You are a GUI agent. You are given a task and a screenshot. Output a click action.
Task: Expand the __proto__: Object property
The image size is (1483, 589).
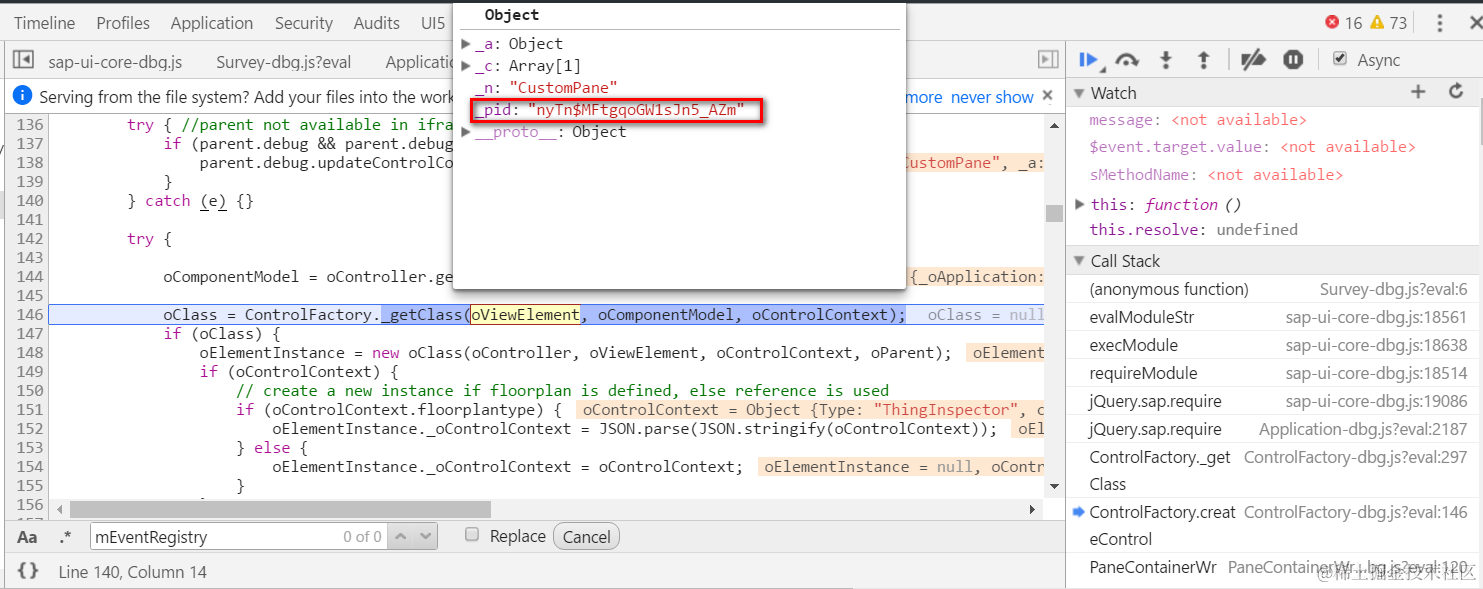(x=466, y=132)
